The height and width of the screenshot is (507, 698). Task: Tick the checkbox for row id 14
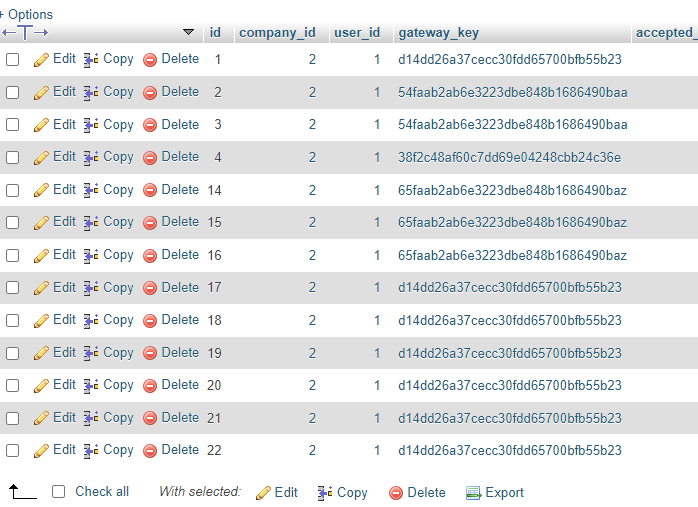point(12,190)
